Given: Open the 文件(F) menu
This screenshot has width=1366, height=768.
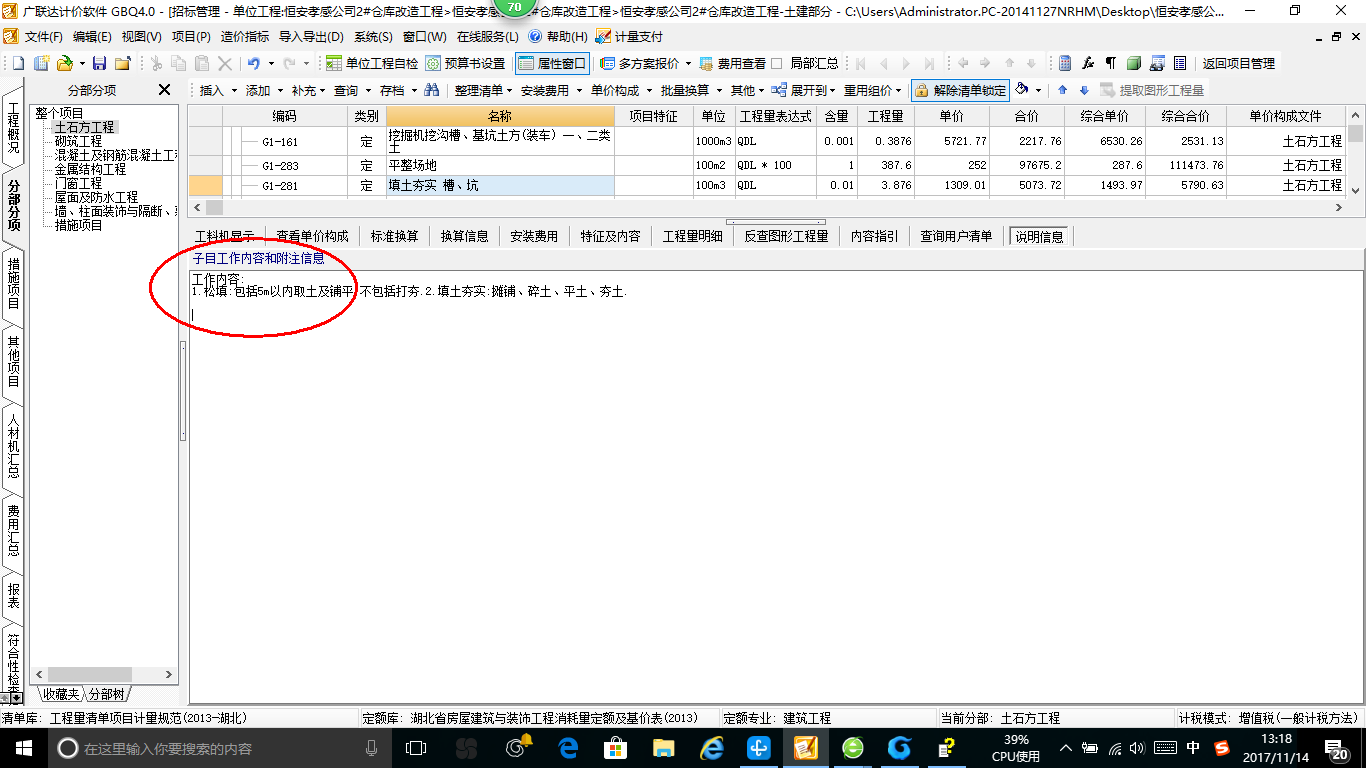Looking at the screenshot, I should click(x=43, y=36).
